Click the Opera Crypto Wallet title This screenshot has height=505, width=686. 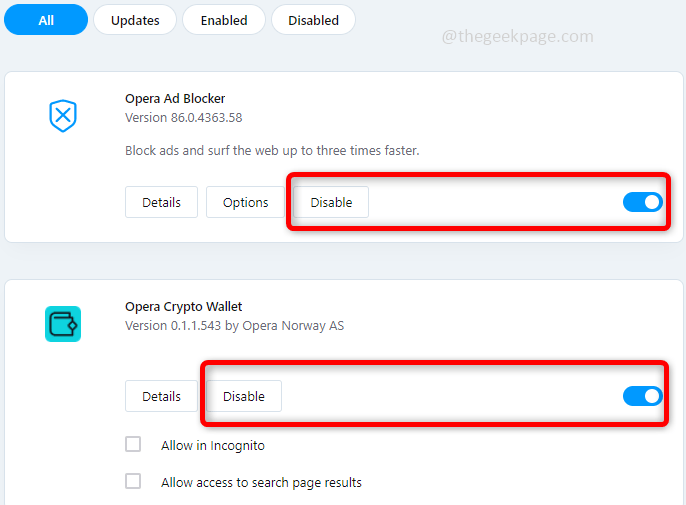coord(184,306)
